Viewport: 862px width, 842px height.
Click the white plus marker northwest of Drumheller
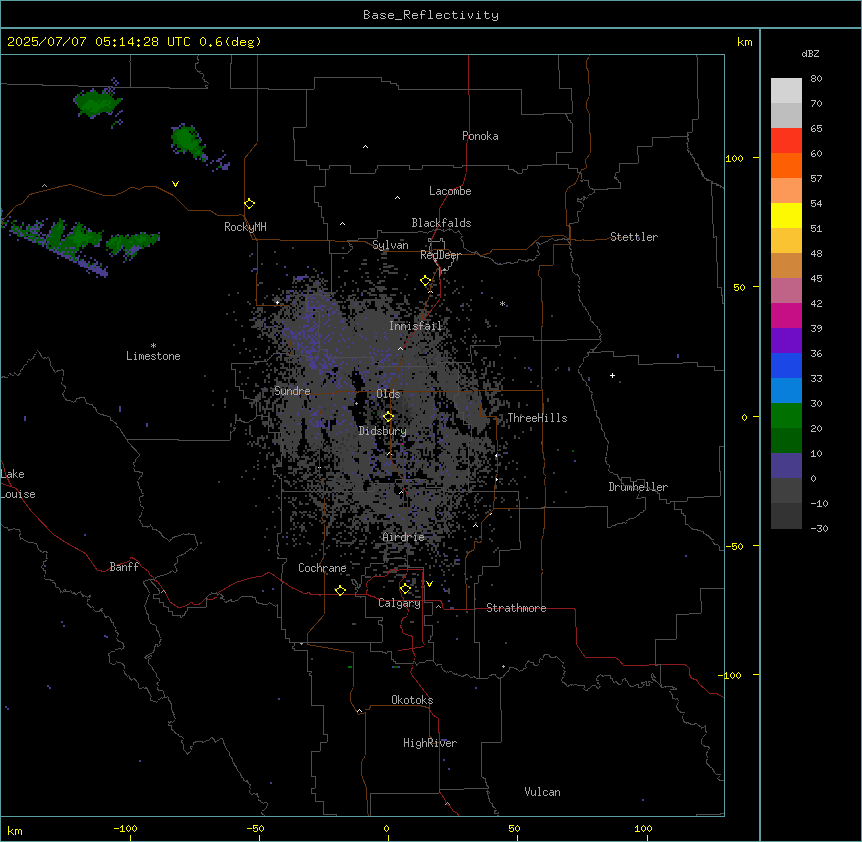tap(612, 375)
